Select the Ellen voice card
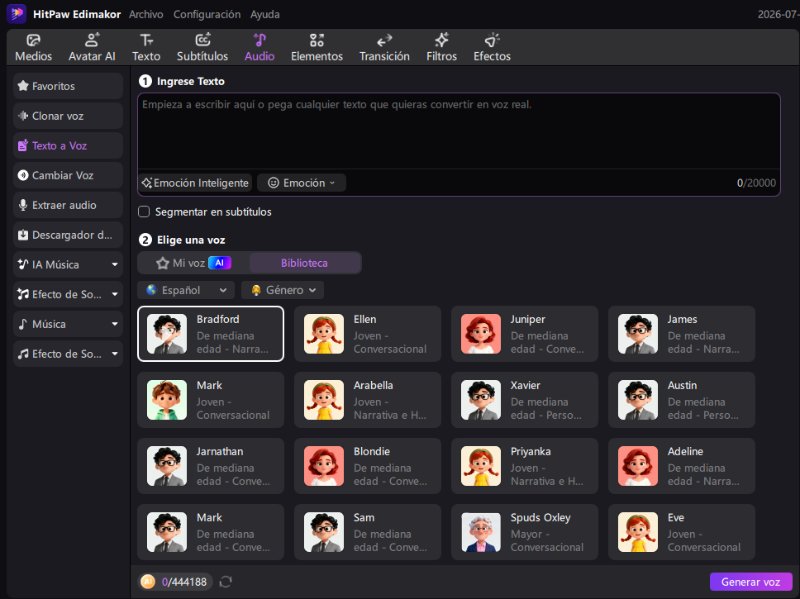800x599 pixels. tap(367, 334)
